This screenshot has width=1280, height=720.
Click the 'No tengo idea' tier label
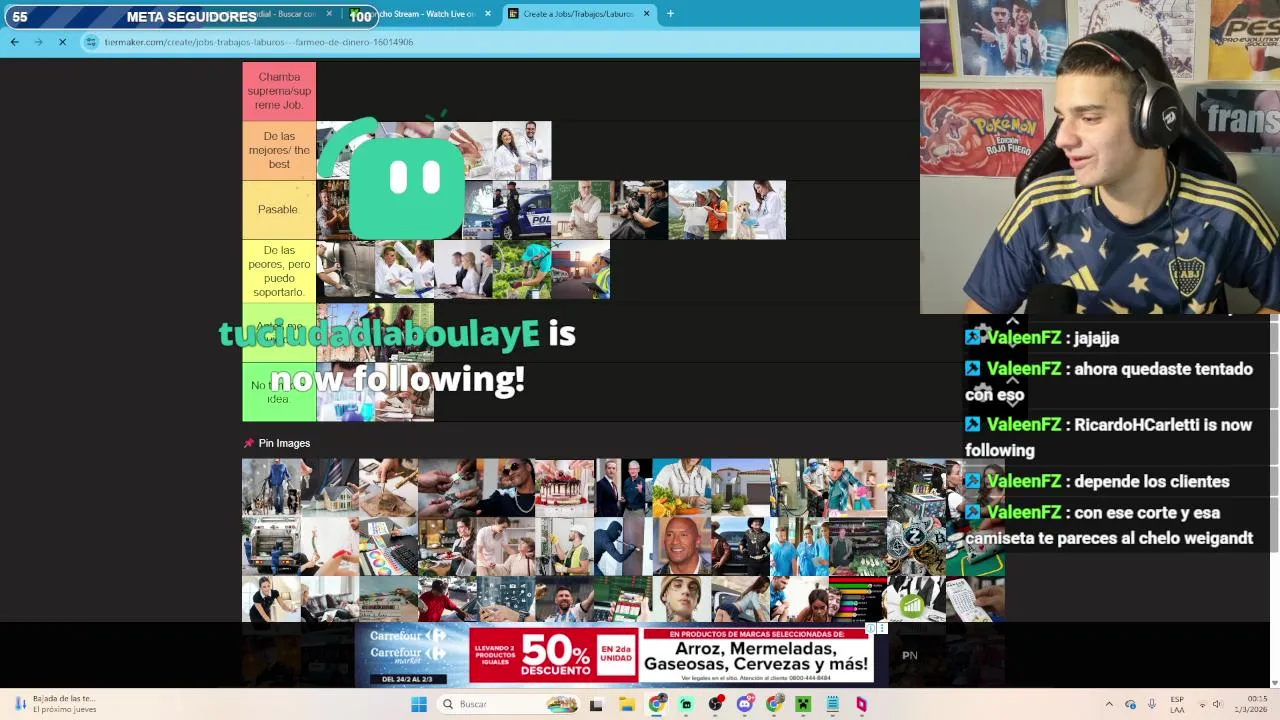[279, 392]
